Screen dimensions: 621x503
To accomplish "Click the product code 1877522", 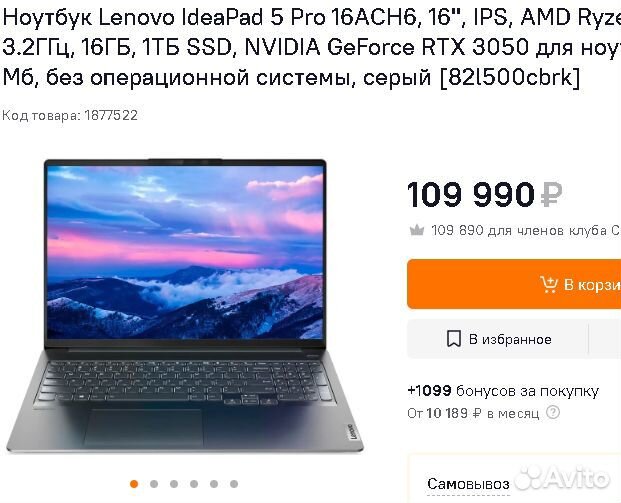I will (70, 115).
